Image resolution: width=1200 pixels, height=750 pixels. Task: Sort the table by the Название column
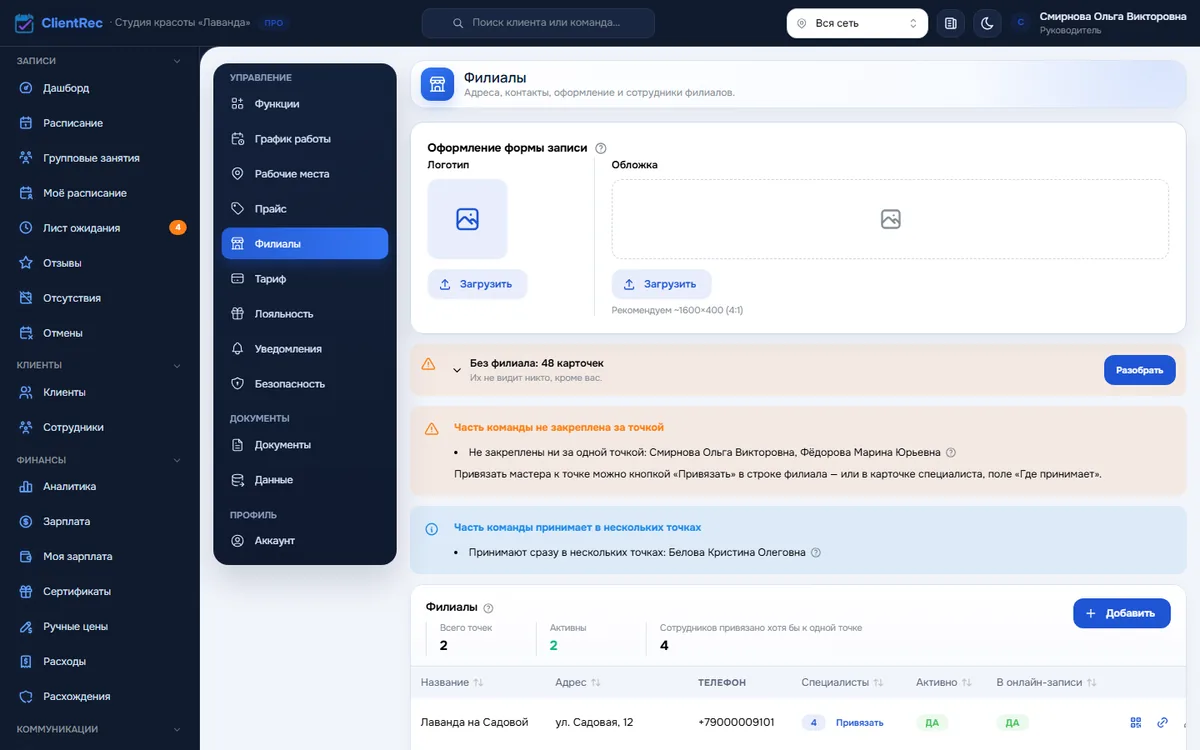(452, 682)
